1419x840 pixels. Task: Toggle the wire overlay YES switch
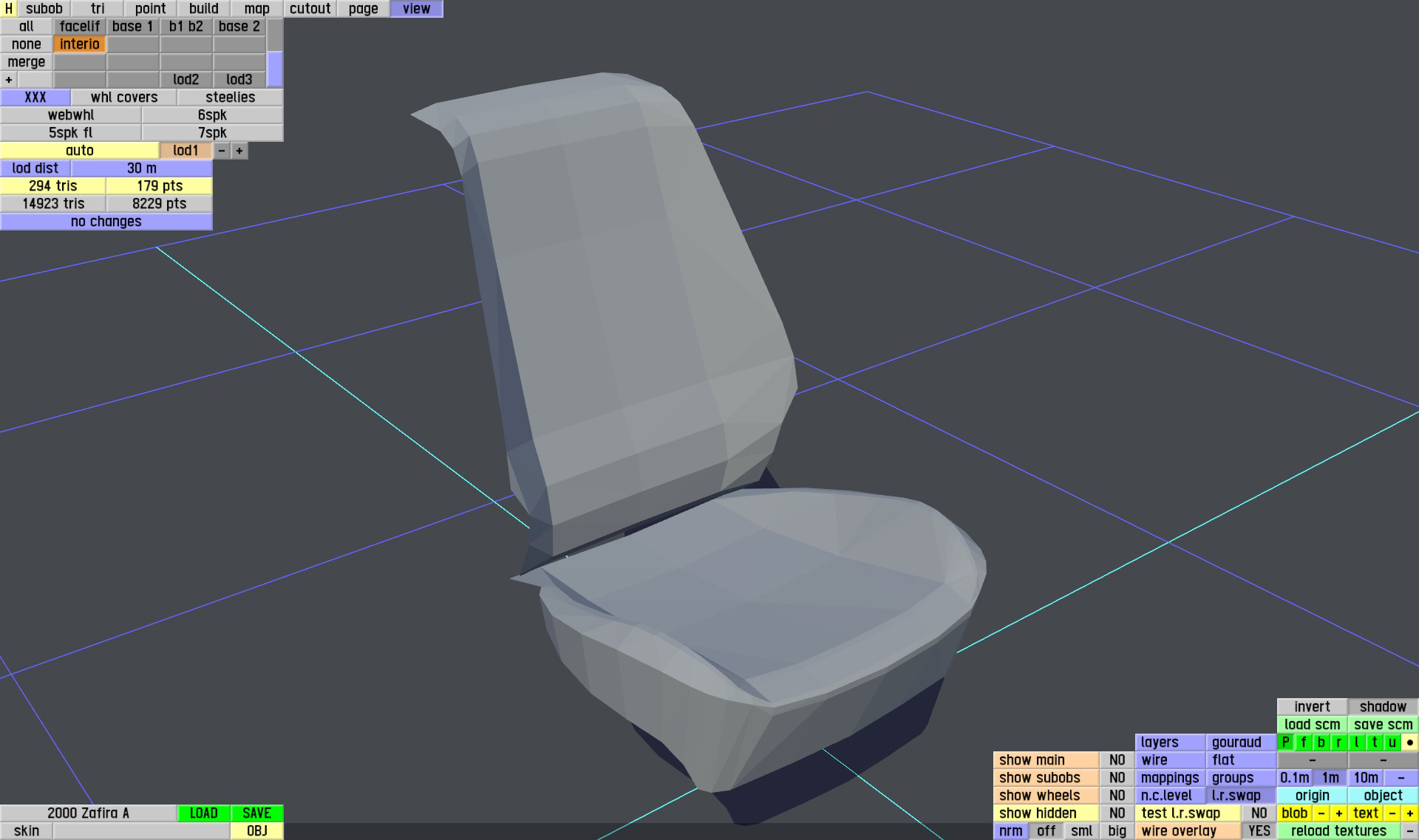(1259, 831)
